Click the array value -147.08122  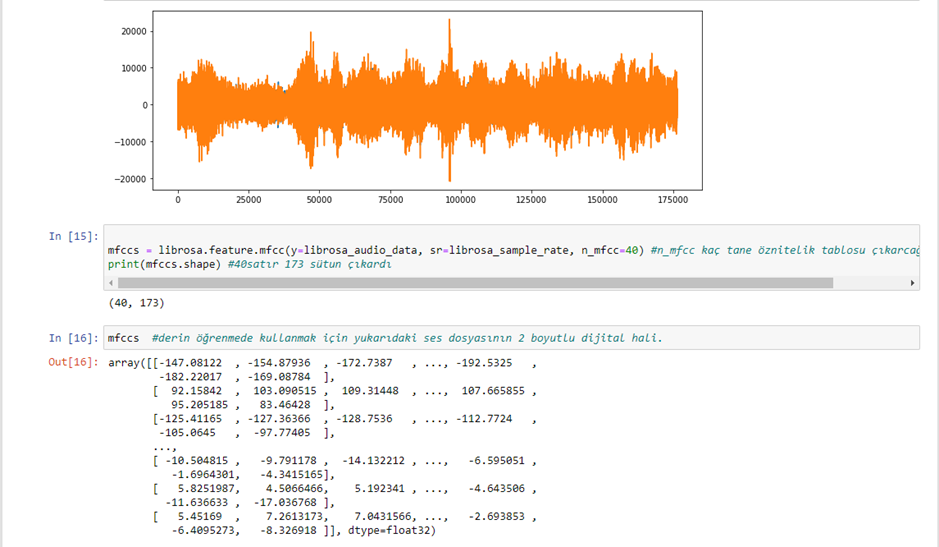click(x=190, y=362)
